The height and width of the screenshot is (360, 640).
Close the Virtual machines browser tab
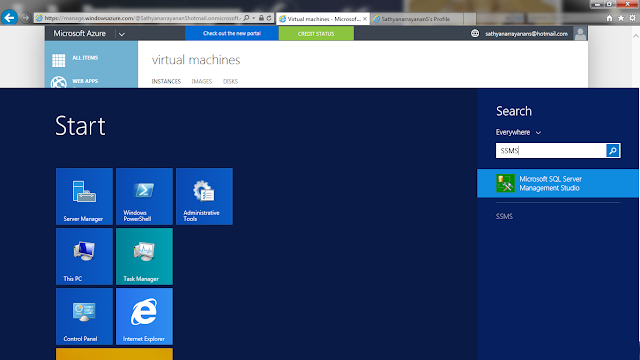pyautogui.click(x=365, y=19)
